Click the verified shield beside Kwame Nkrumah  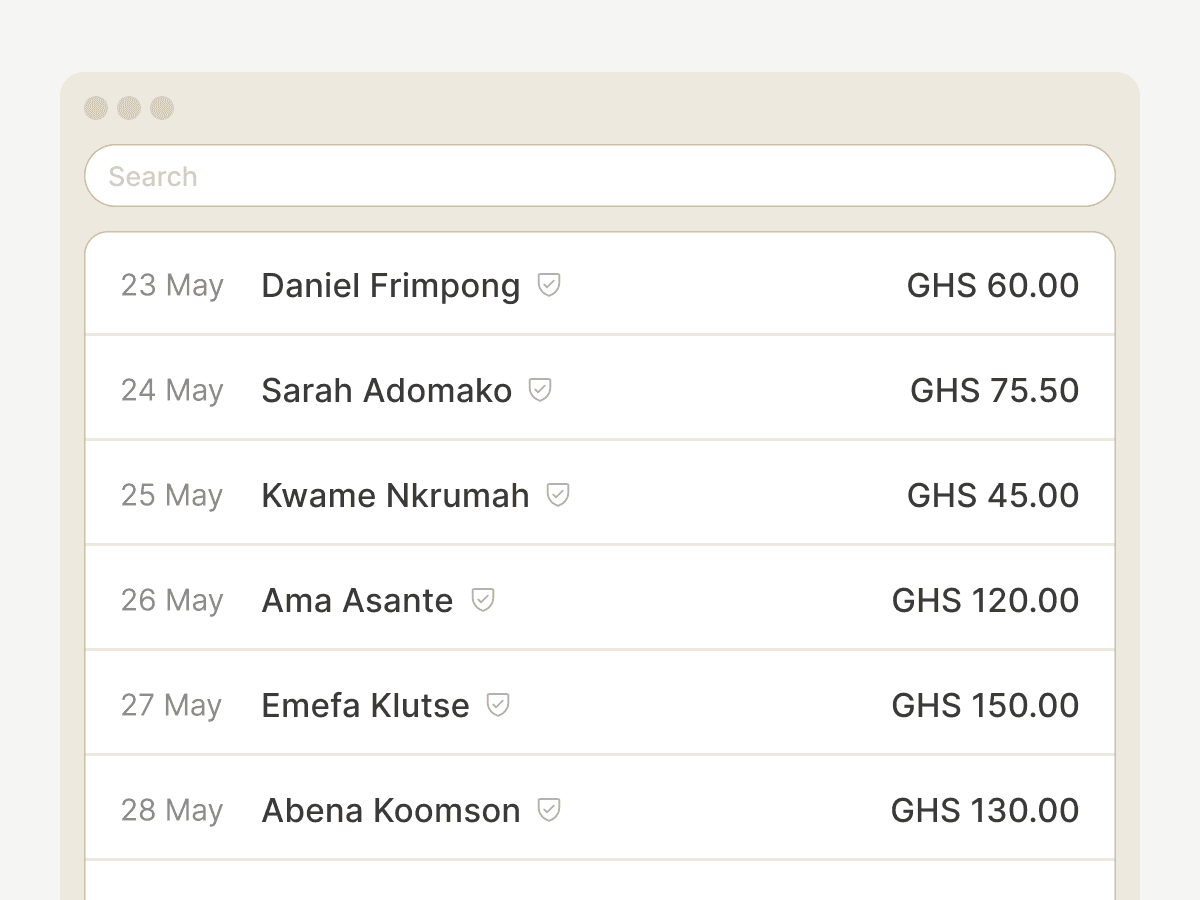[x=558, y=495]
